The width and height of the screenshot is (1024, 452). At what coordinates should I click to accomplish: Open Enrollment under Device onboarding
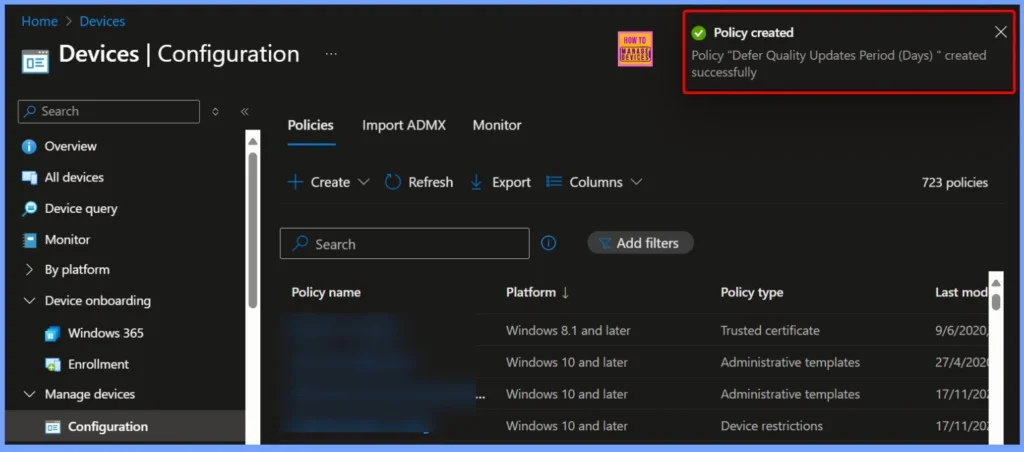(x=98, y=364)
